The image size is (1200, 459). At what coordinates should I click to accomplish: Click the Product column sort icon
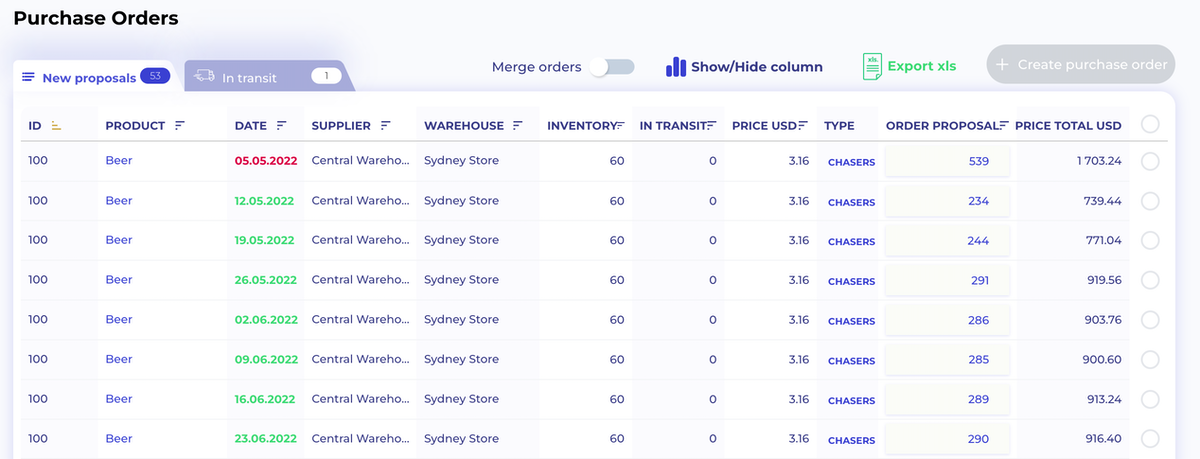(x=180, y=126)
